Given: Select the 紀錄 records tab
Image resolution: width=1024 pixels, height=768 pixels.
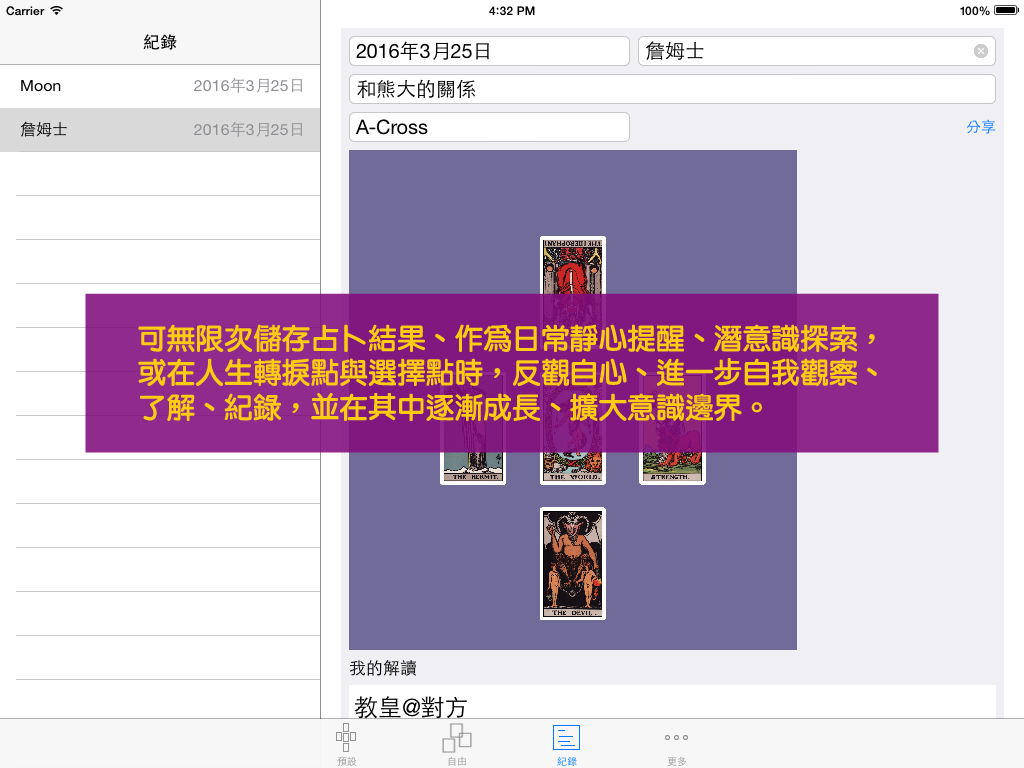Looking at the screenshot, I should 566,744.
